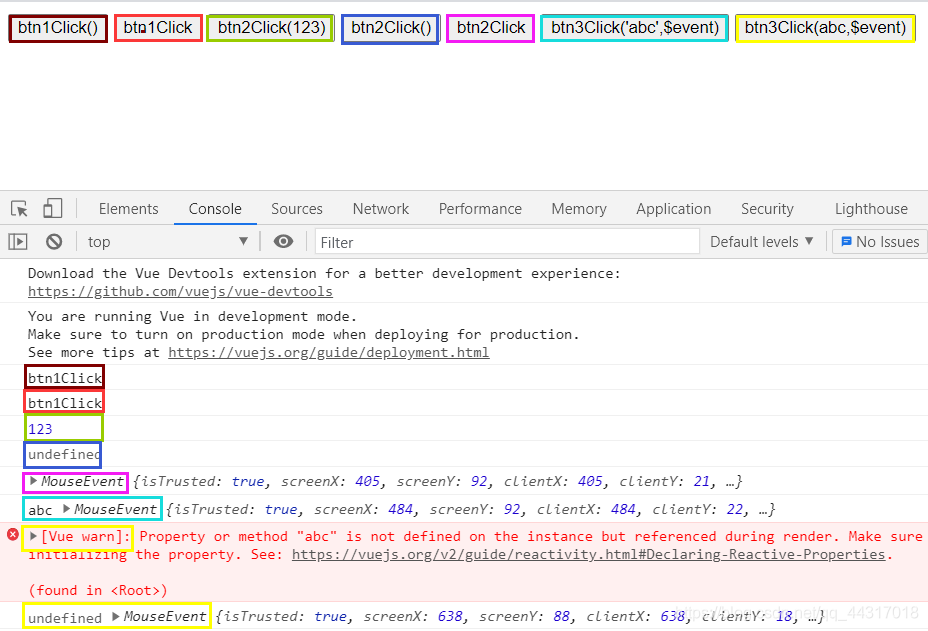Switch to the Memory tab
The height and width of the screenshot is (631, 928).
click(x=579, y=209)
